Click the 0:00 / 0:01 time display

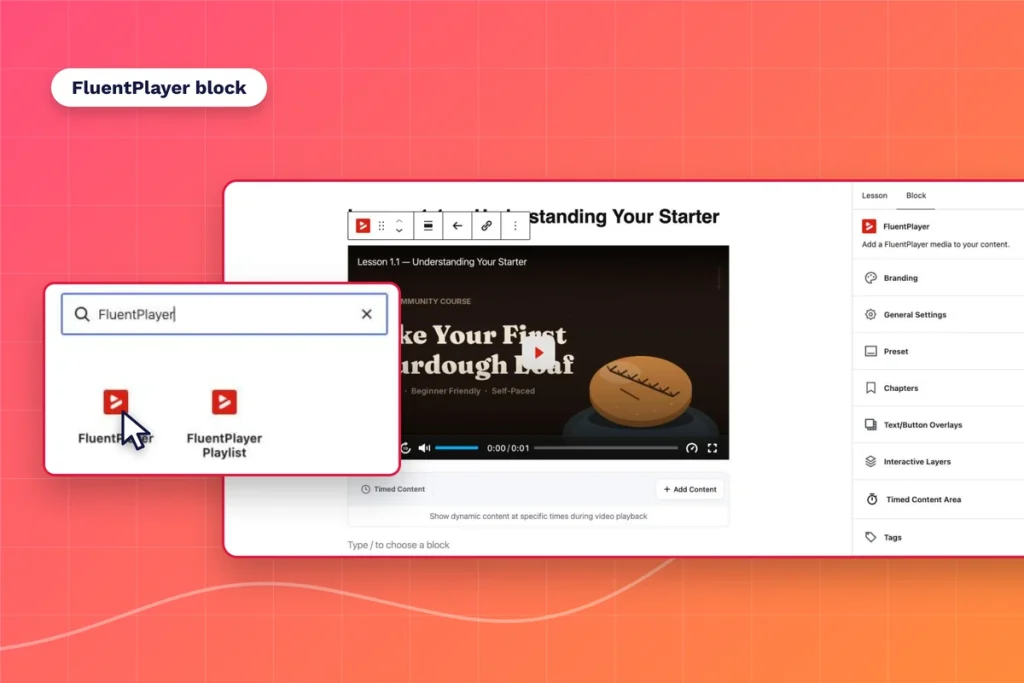coord(508,448)
